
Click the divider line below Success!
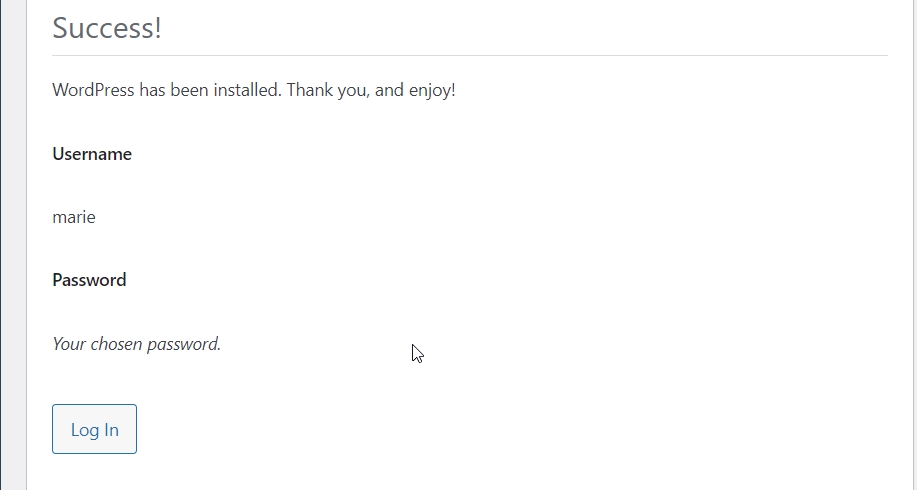pos(470,55)
